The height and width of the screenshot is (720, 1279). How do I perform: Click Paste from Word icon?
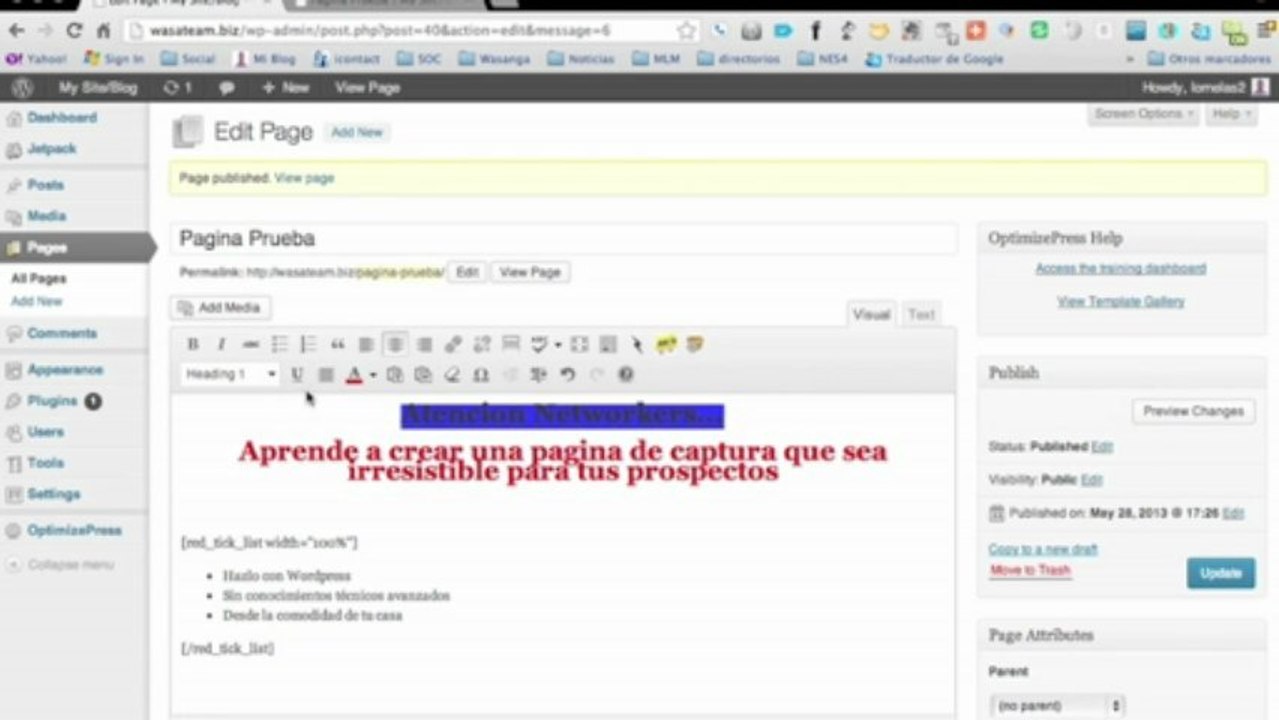click(x=423, y=375)
